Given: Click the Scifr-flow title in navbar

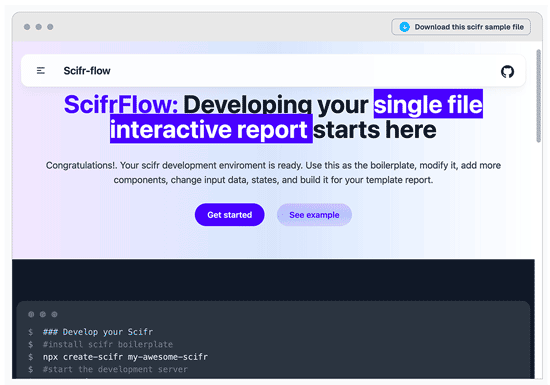Looking at the screenshot, I should coord(87,71).
